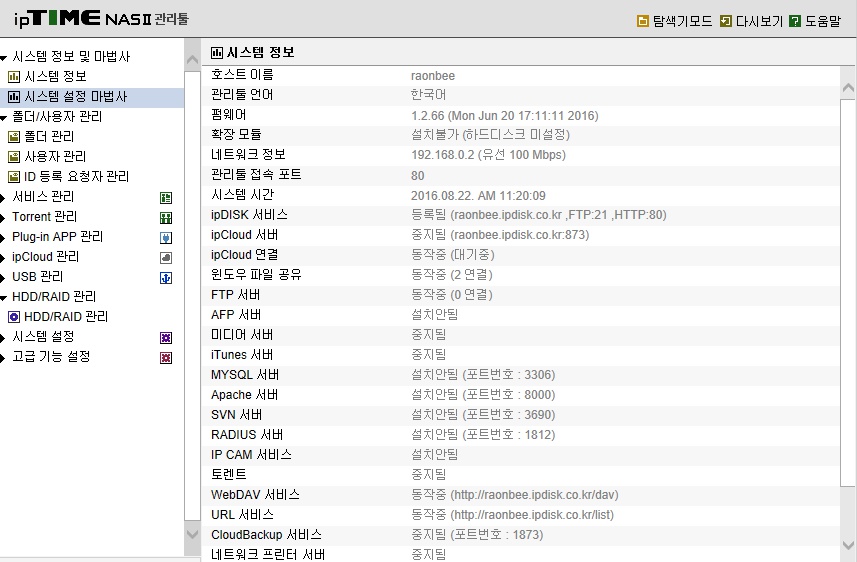Expand 고급 기능 설정 section

tap(3, 358)
